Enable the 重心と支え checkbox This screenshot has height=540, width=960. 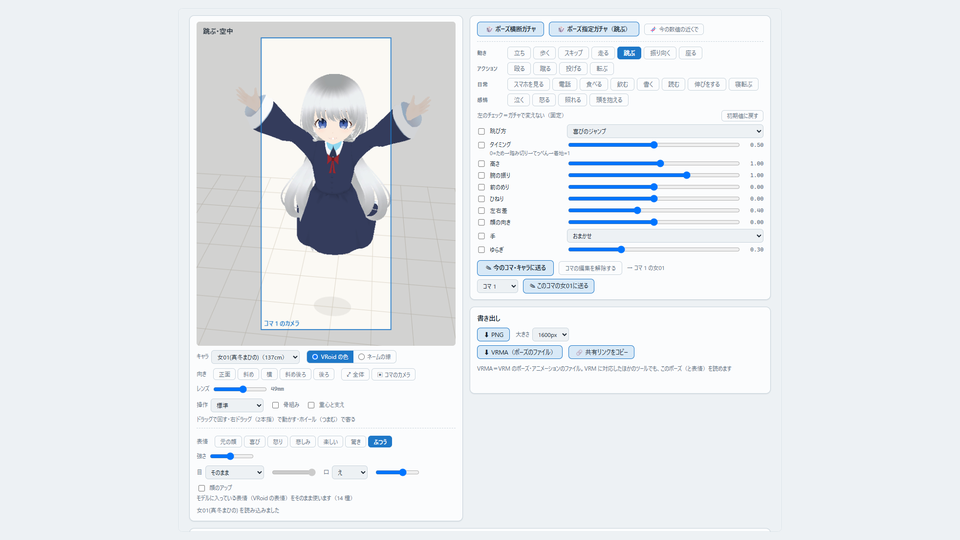pos(311,405)
